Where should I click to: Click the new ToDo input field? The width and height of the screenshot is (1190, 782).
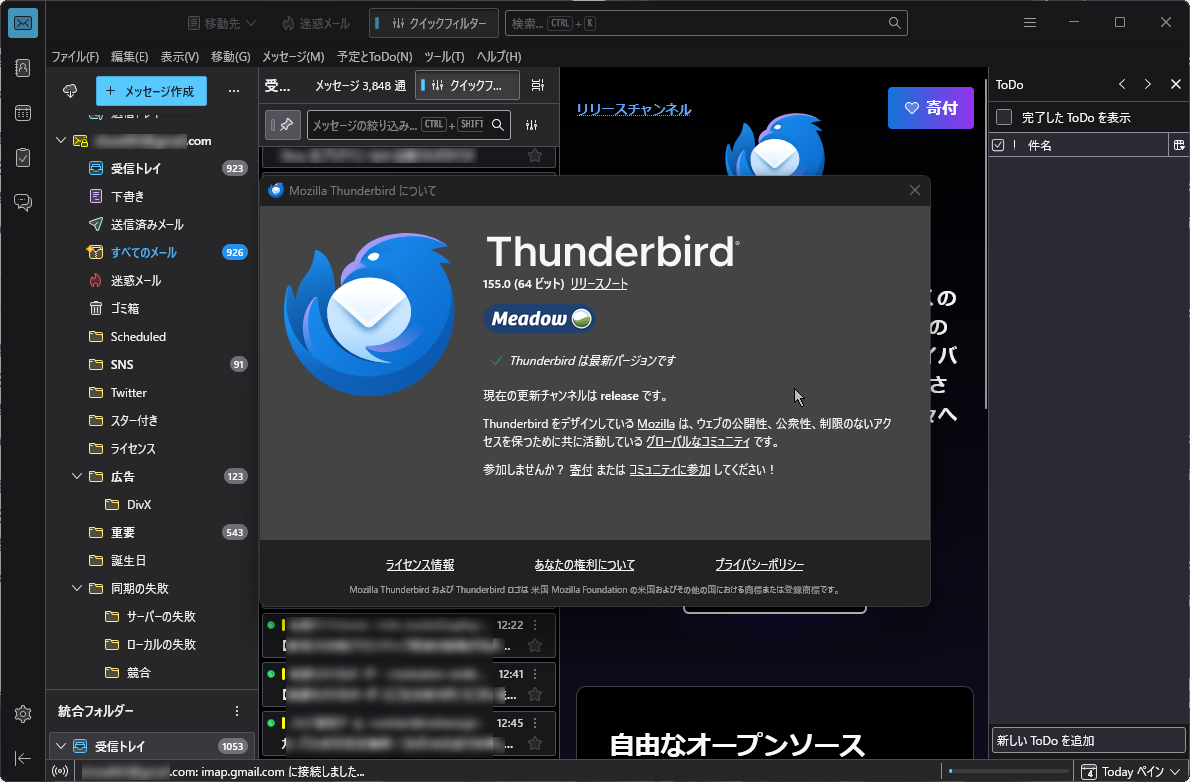[1088, 740]
